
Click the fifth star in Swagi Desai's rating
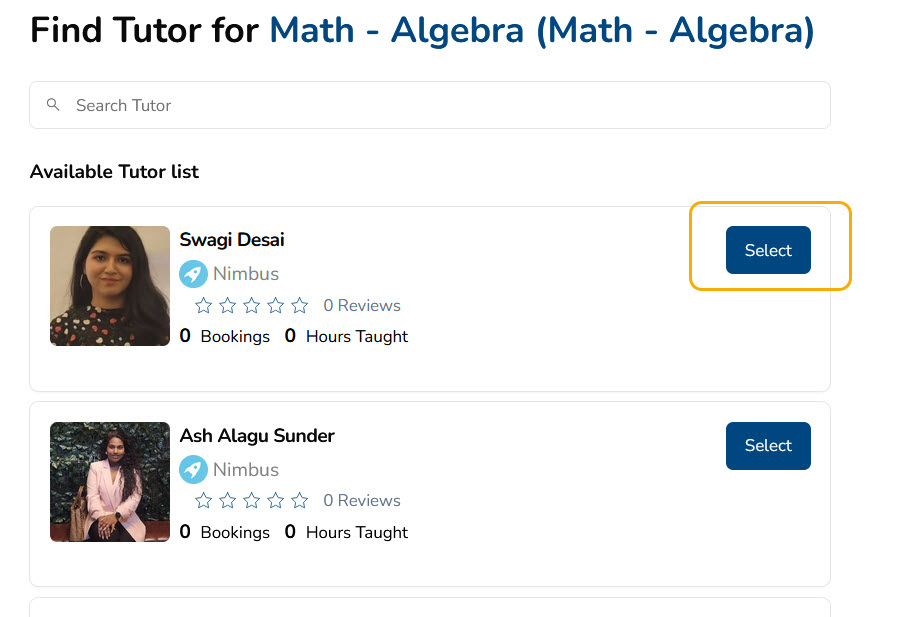click(299, 305)
